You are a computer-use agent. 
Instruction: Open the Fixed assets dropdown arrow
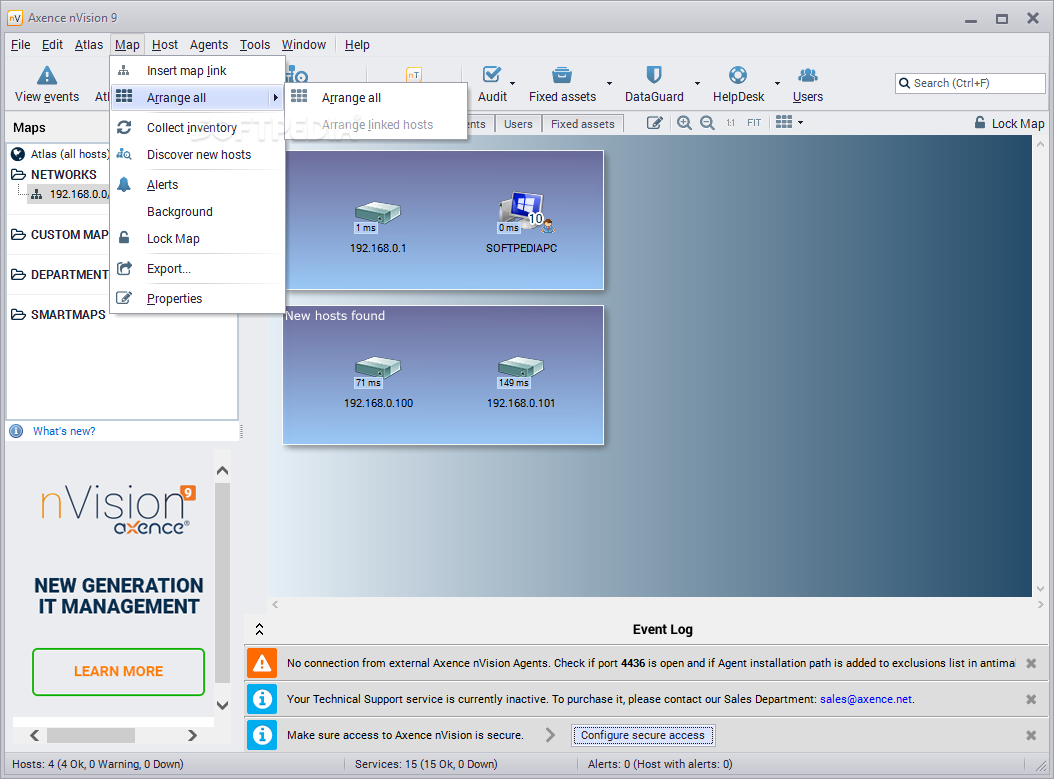coord(609,83)
